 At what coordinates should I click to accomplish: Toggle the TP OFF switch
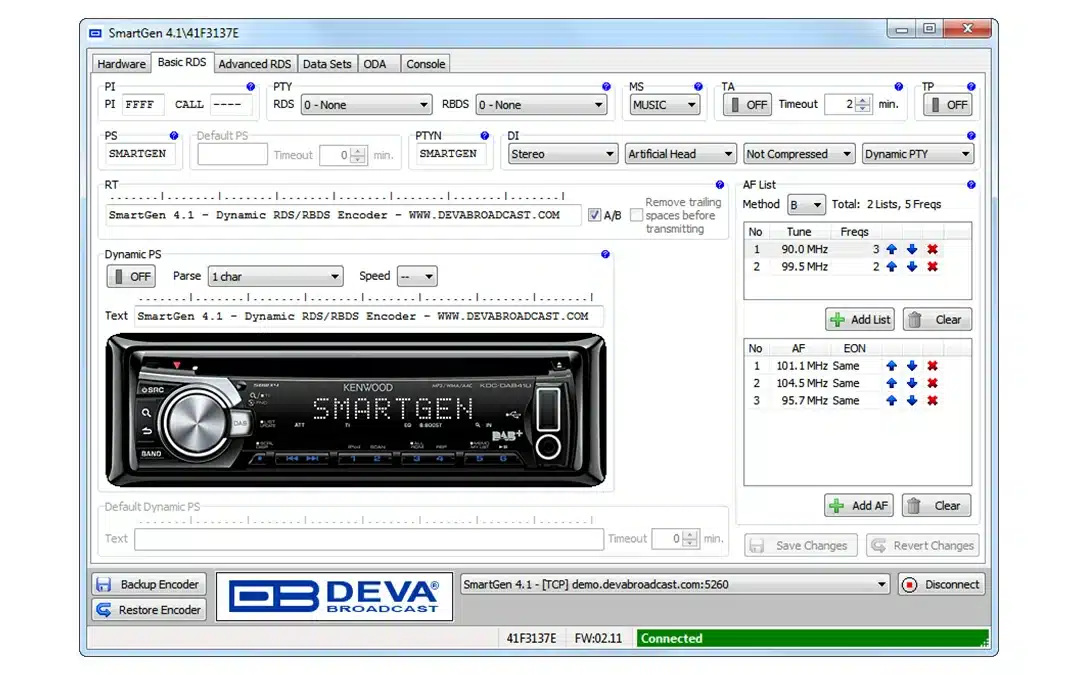click(948, 105)
